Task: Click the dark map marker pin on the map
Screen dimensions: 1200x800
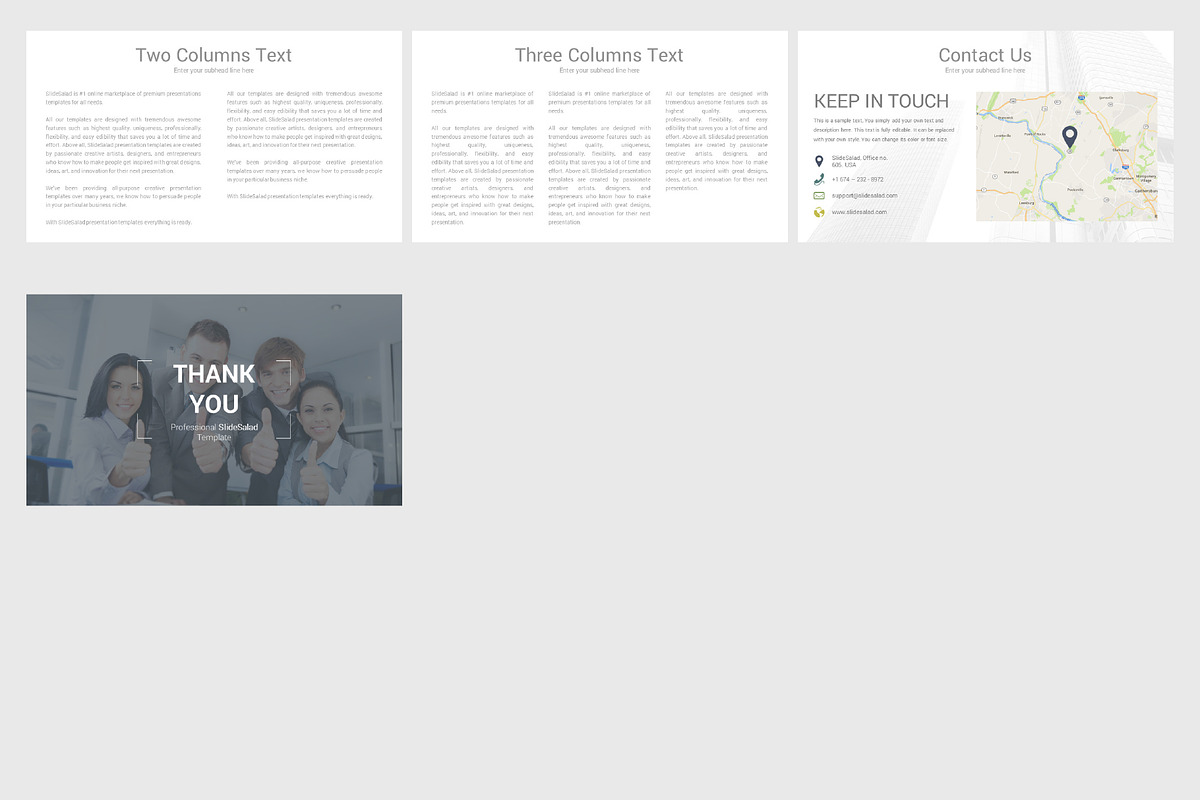Action: pyautogui.click(x=1069, y=138)
